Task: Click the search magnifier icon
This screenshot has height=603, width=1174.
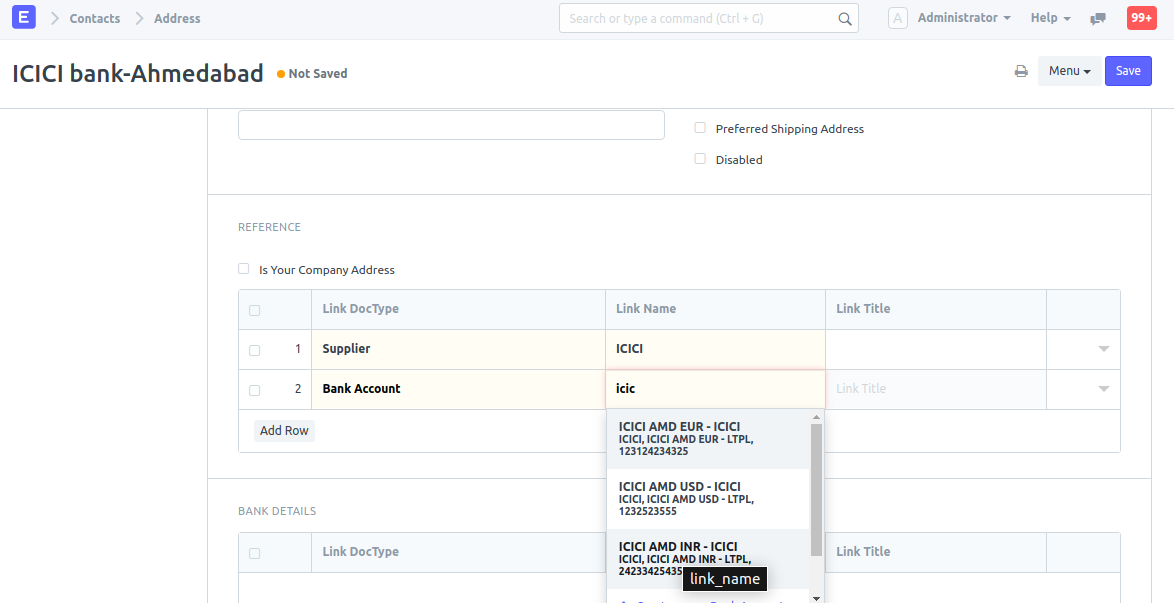Action: coord(845,19)
